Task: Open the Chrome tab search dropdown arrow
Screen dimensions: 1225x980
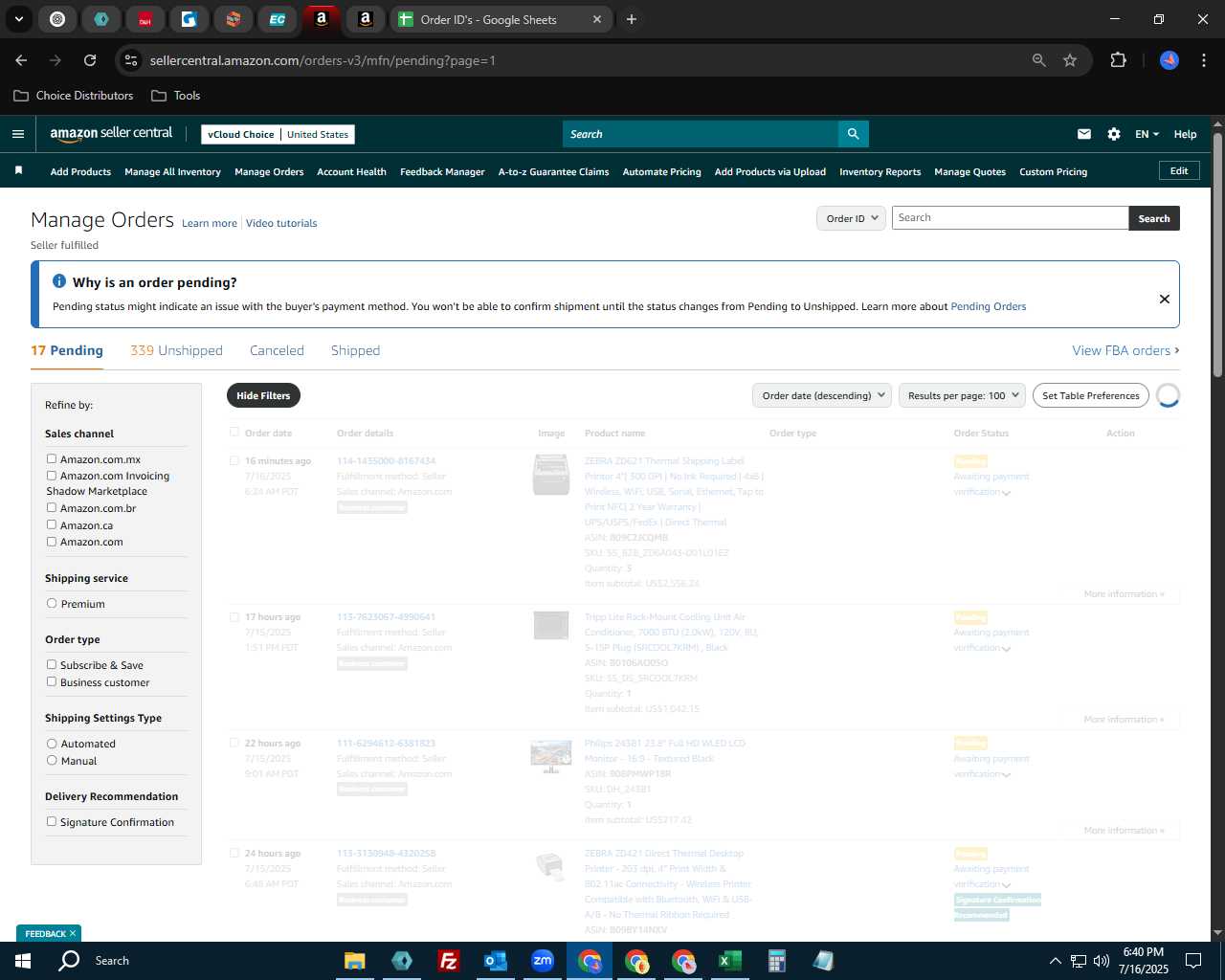Action: (x=18, y=19)
